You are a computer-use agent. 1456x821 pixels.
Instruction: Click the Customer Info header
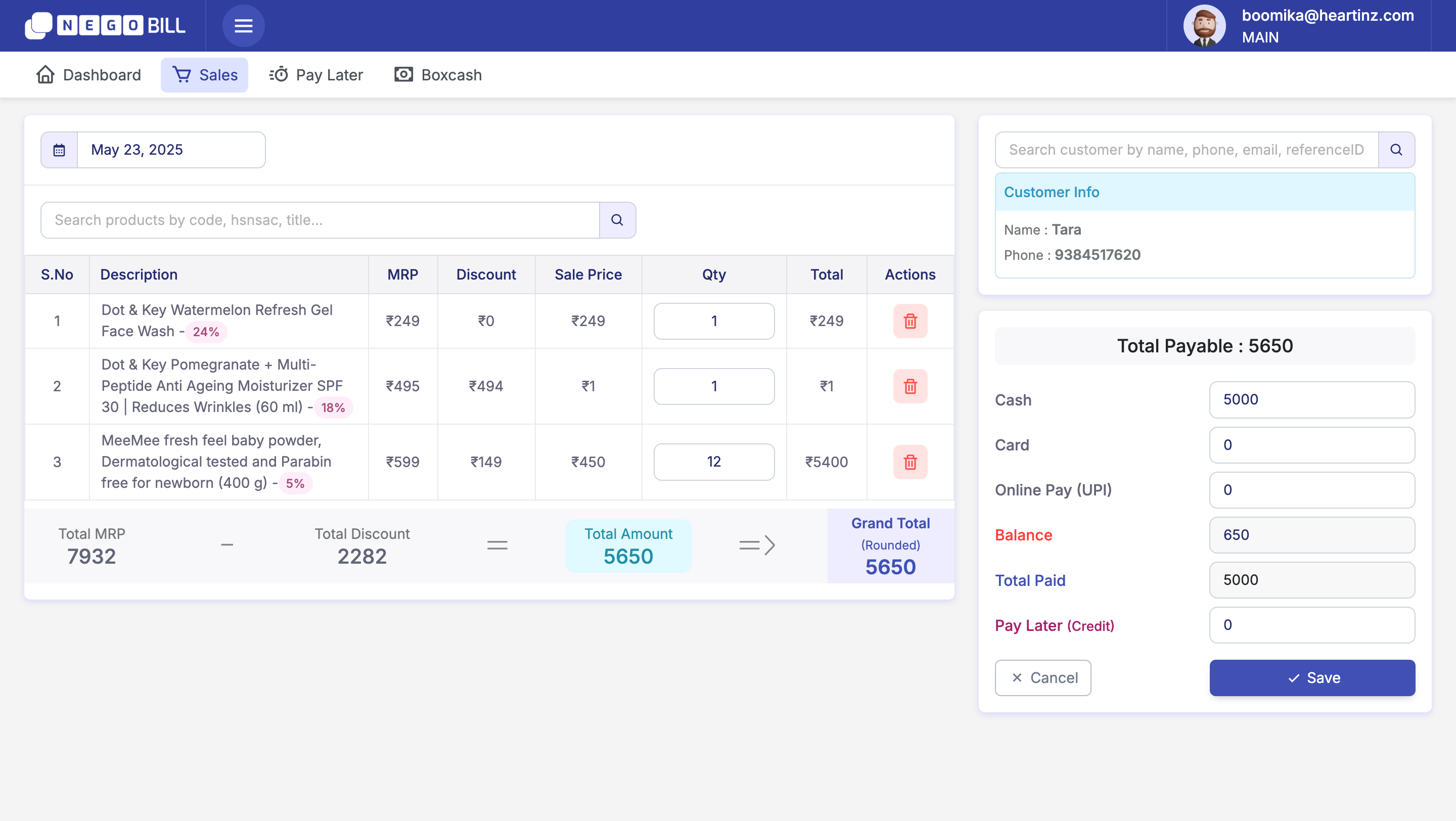[1204, 192]
